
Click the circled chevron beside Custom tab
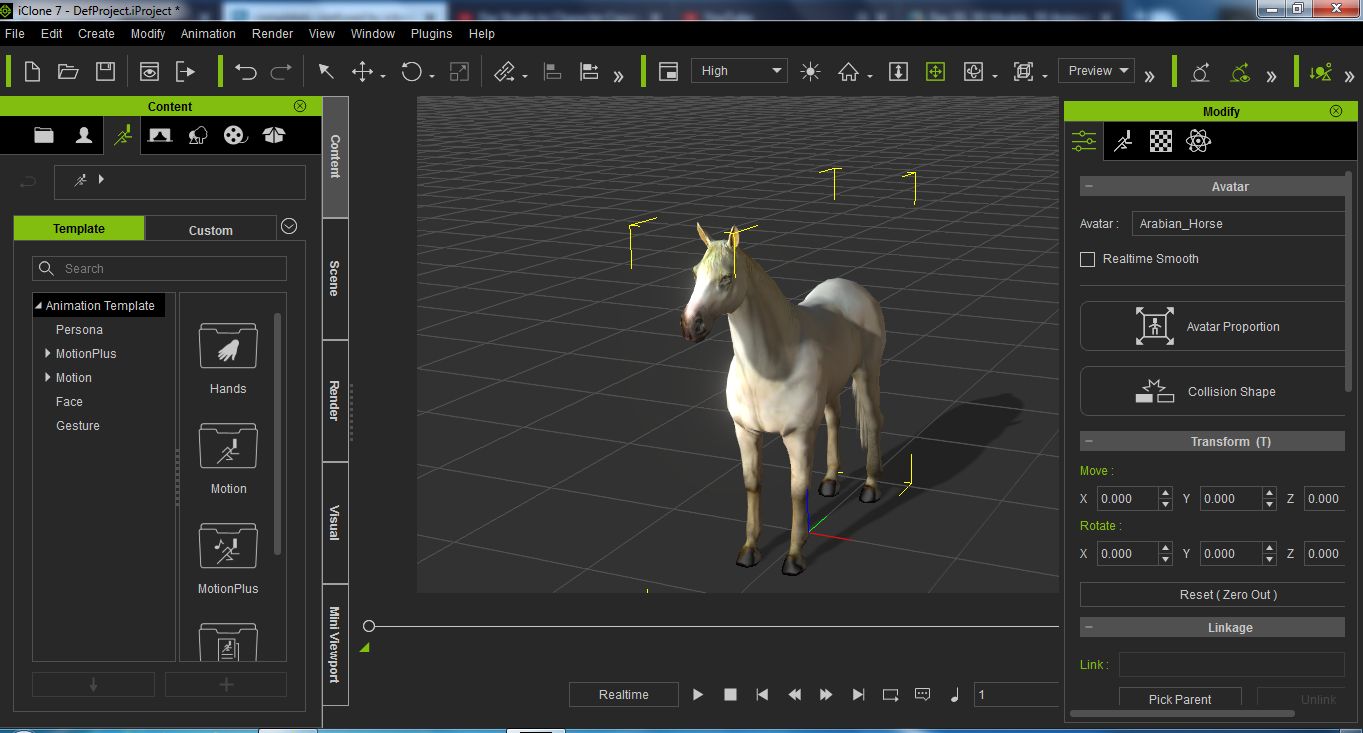(x=289, y=226)
